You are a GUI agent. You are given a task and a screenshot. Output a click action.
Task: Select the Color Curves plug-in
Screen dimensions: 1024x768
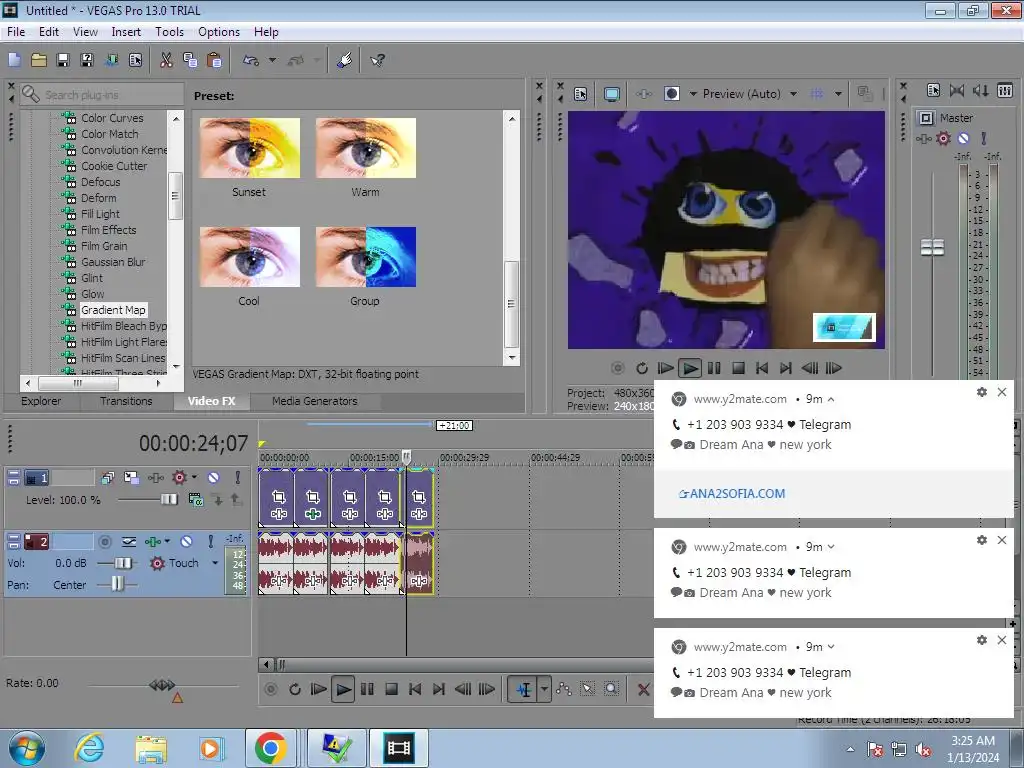[112, 118]
